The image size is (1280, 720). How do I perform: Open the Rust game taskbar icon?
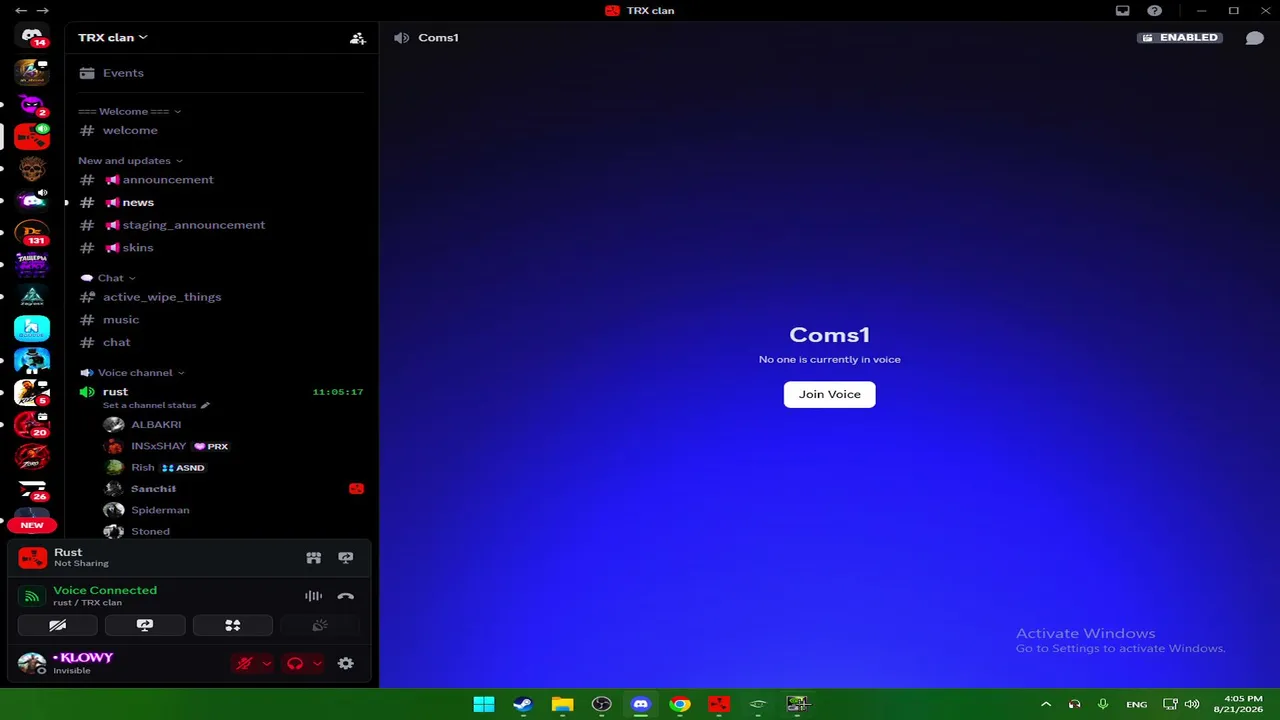(719, 704)
